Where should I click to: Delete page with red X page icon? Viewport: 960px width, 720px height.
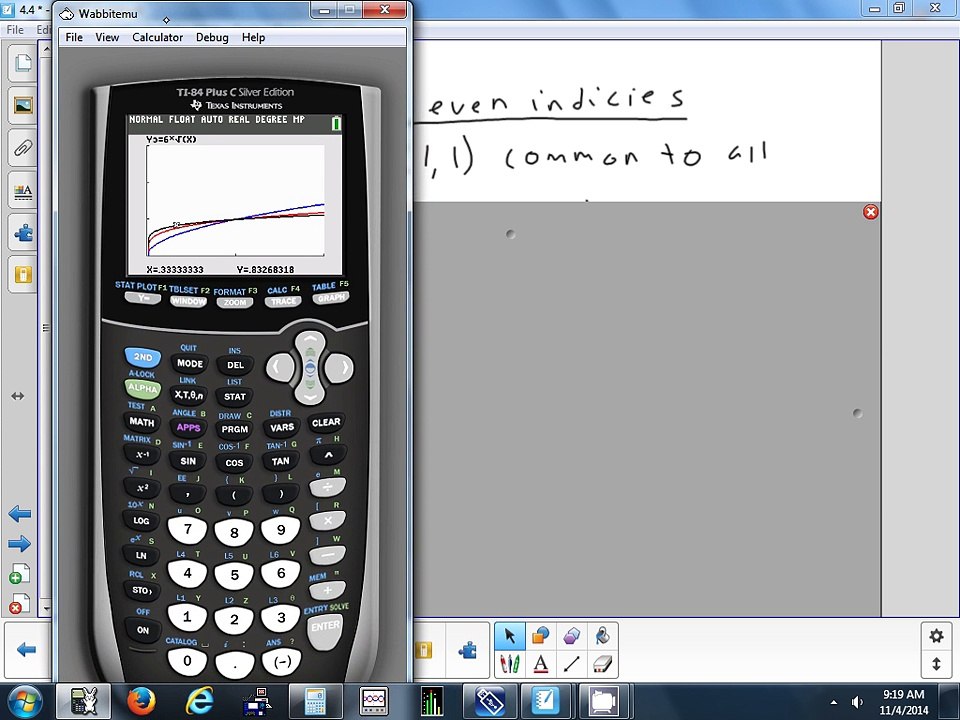coord(20,604)
